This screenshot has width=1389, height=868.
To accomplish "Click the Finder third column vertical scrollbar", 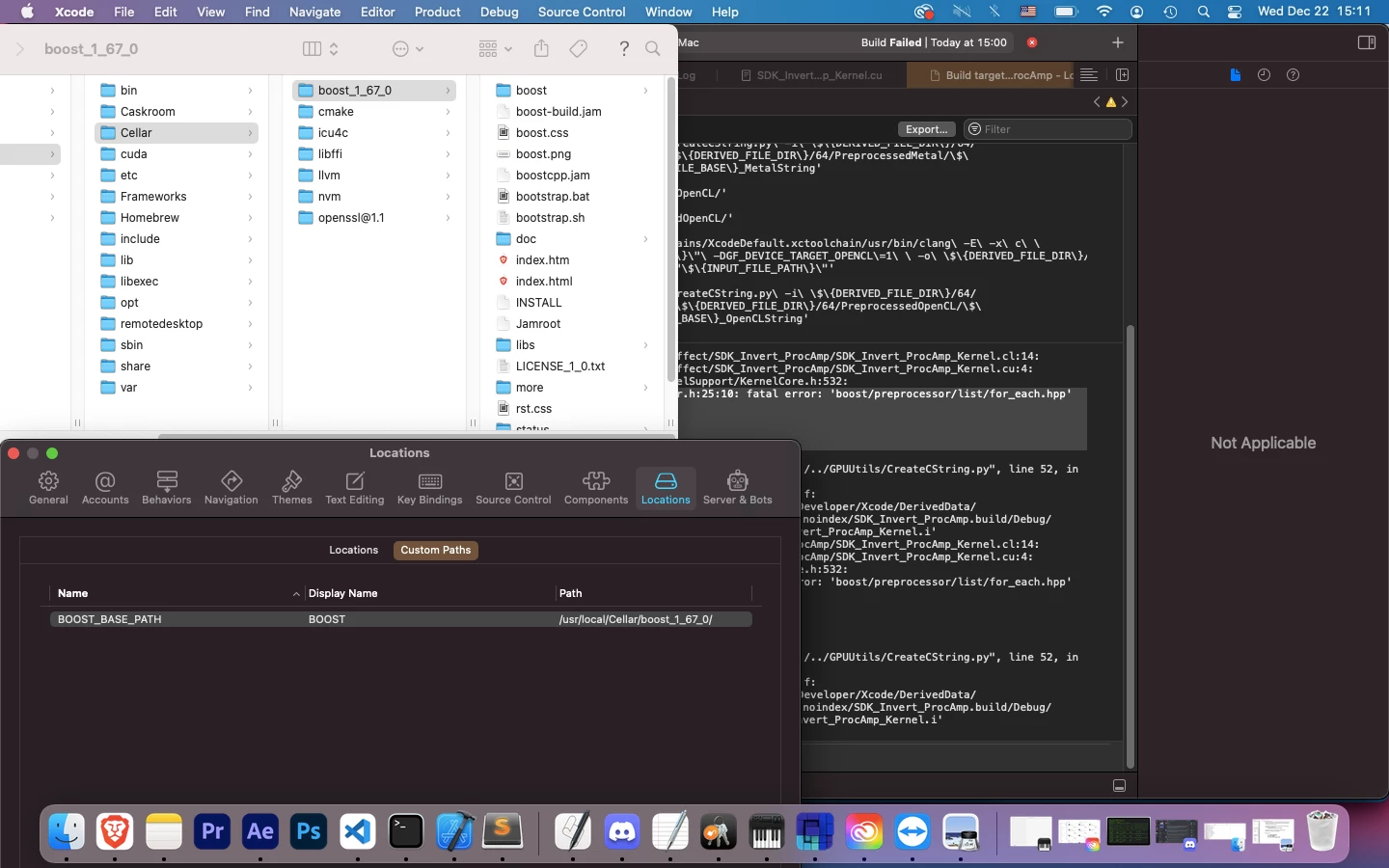I will tap(671, 231).
